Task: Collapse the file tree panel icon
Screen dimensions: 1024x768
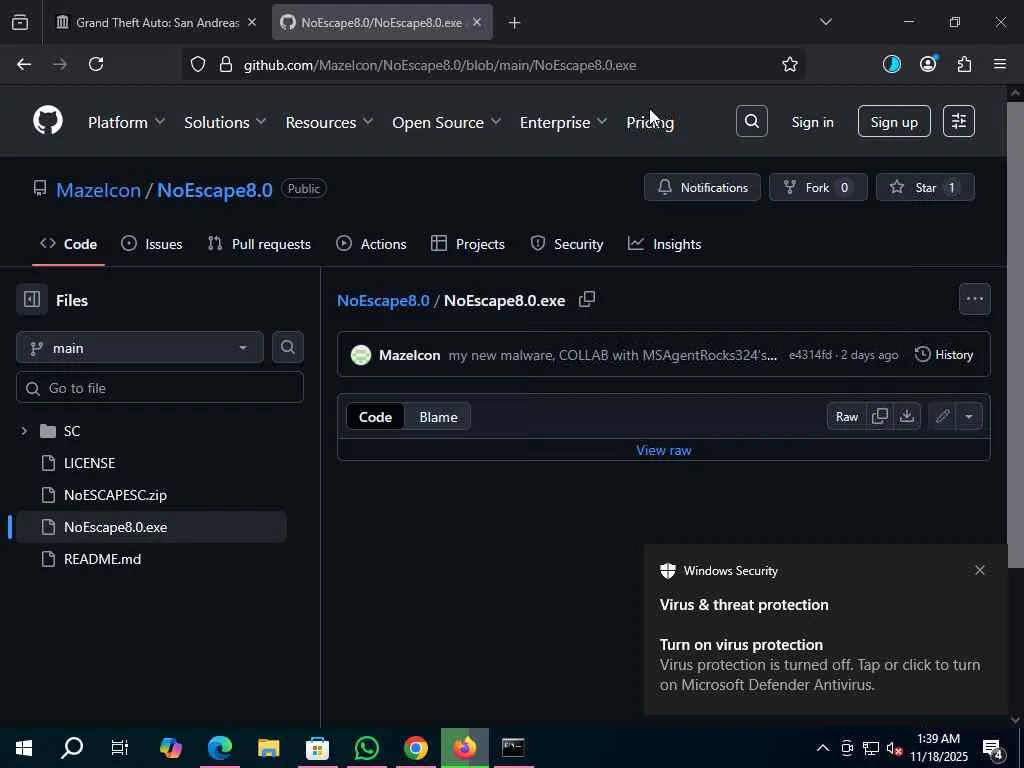Action: coord(32,300)
